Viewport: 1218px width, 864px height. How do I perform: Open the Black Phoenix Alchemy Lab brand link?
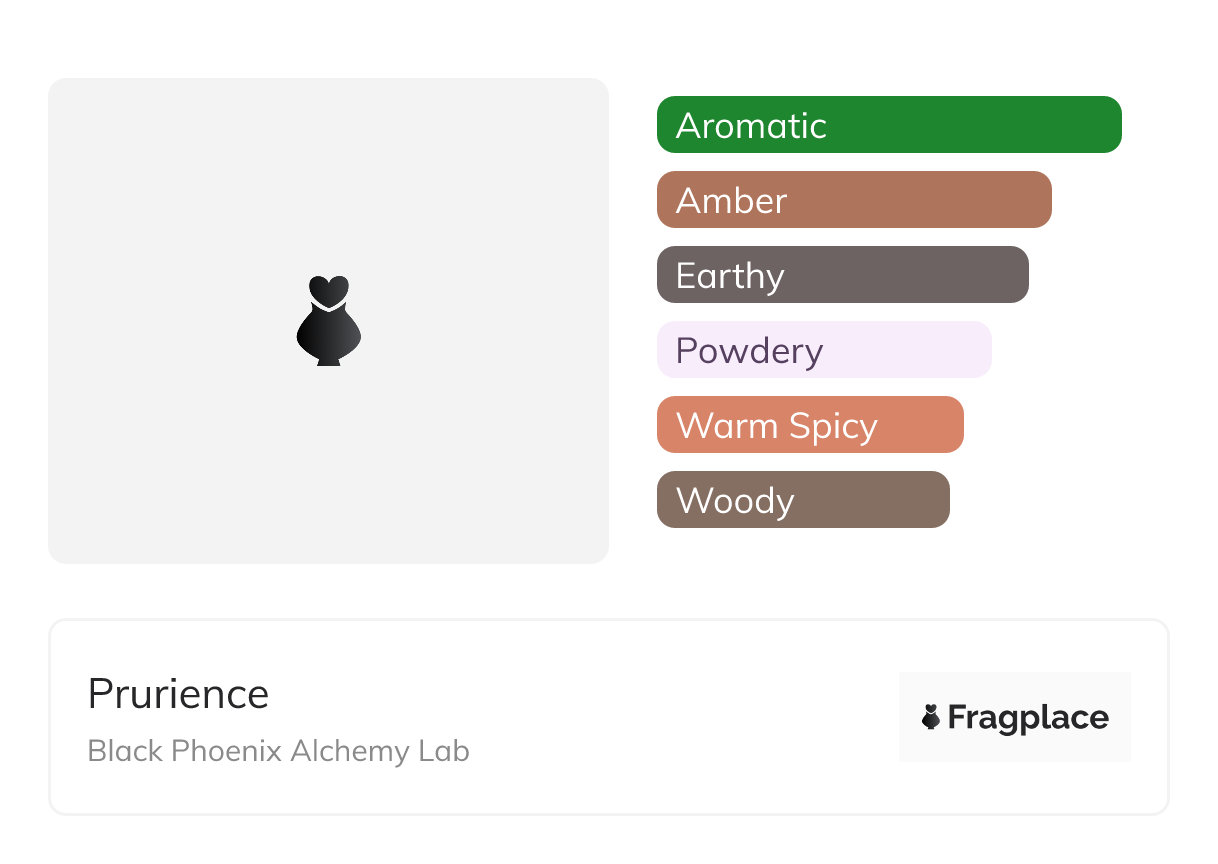[278, 751]
